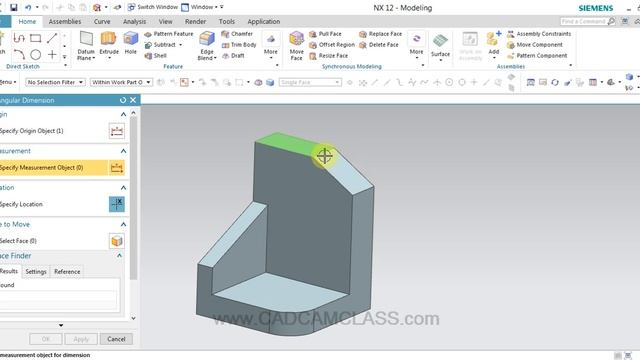The image size is (640, 360).
Task: Select the Rectangle sketch tool
Action: (36, 38)
